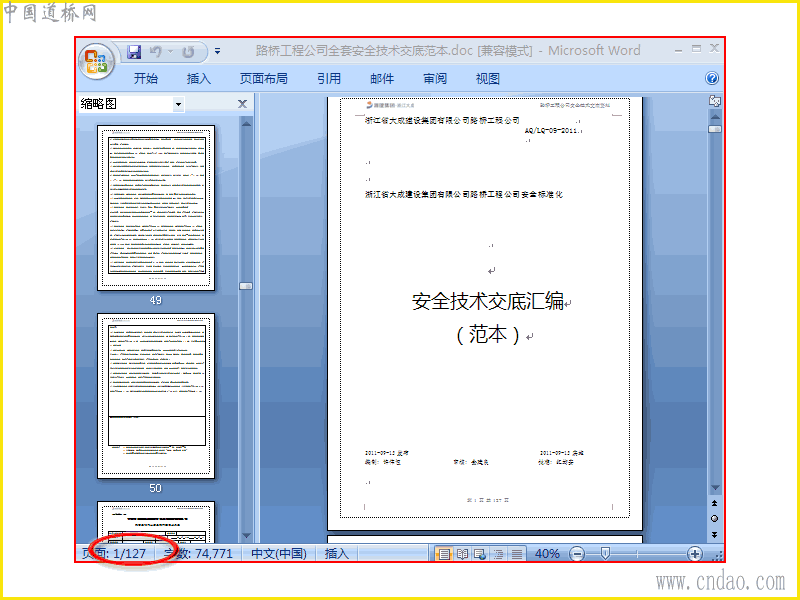Switch to Draft view icon
Screen dimensions: 800x600
516,554
